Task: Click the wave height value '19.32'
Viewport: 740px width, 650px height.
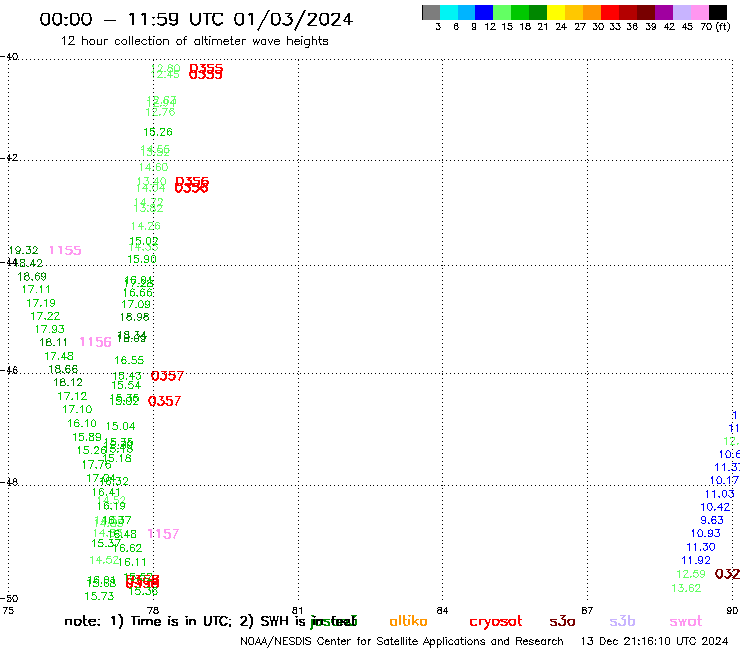Action: click(x=23, y=250)
